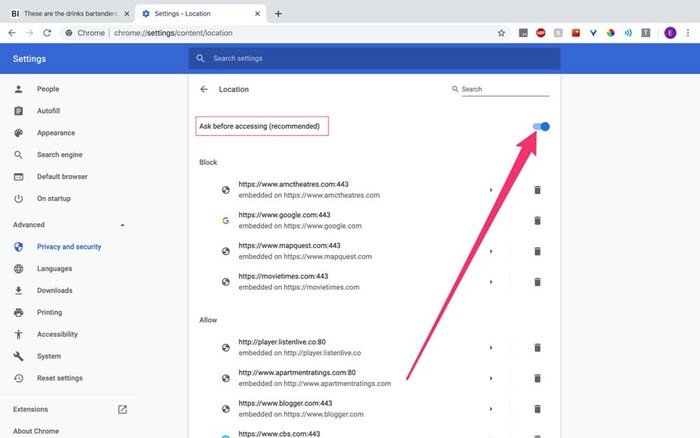This screenshot has width=700, height=438.
Task: Open People settings
Action: (x=48, y=89)
